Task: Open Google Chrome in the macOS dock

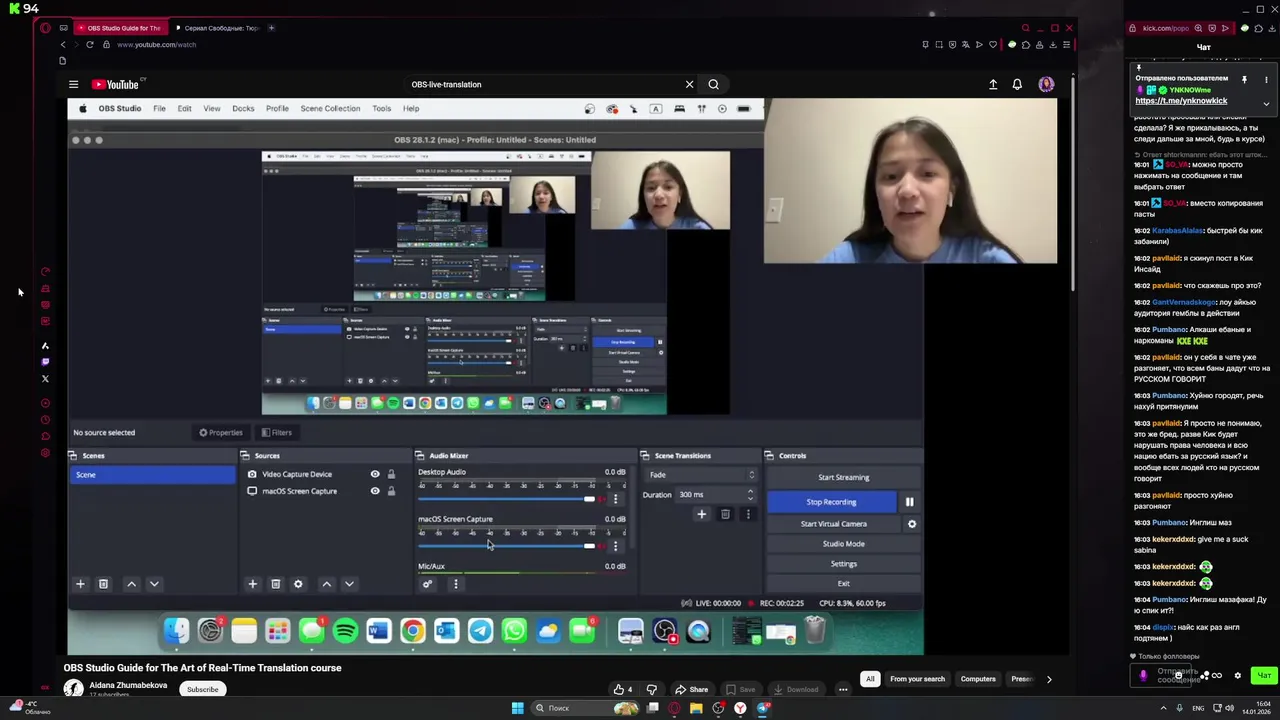Action: click(412, 631)
